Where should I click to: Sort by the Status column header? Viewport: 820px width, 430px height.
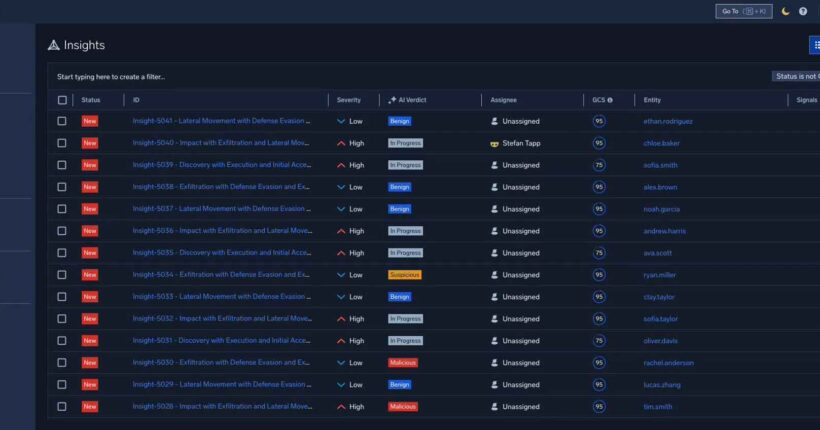[x=90, y=100]
